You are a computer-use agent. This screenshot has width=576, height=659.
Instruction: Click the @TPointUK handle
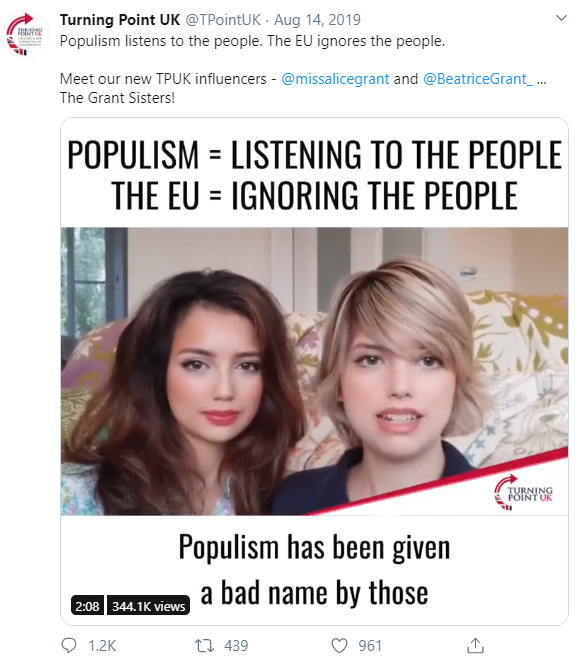point(223,19)
